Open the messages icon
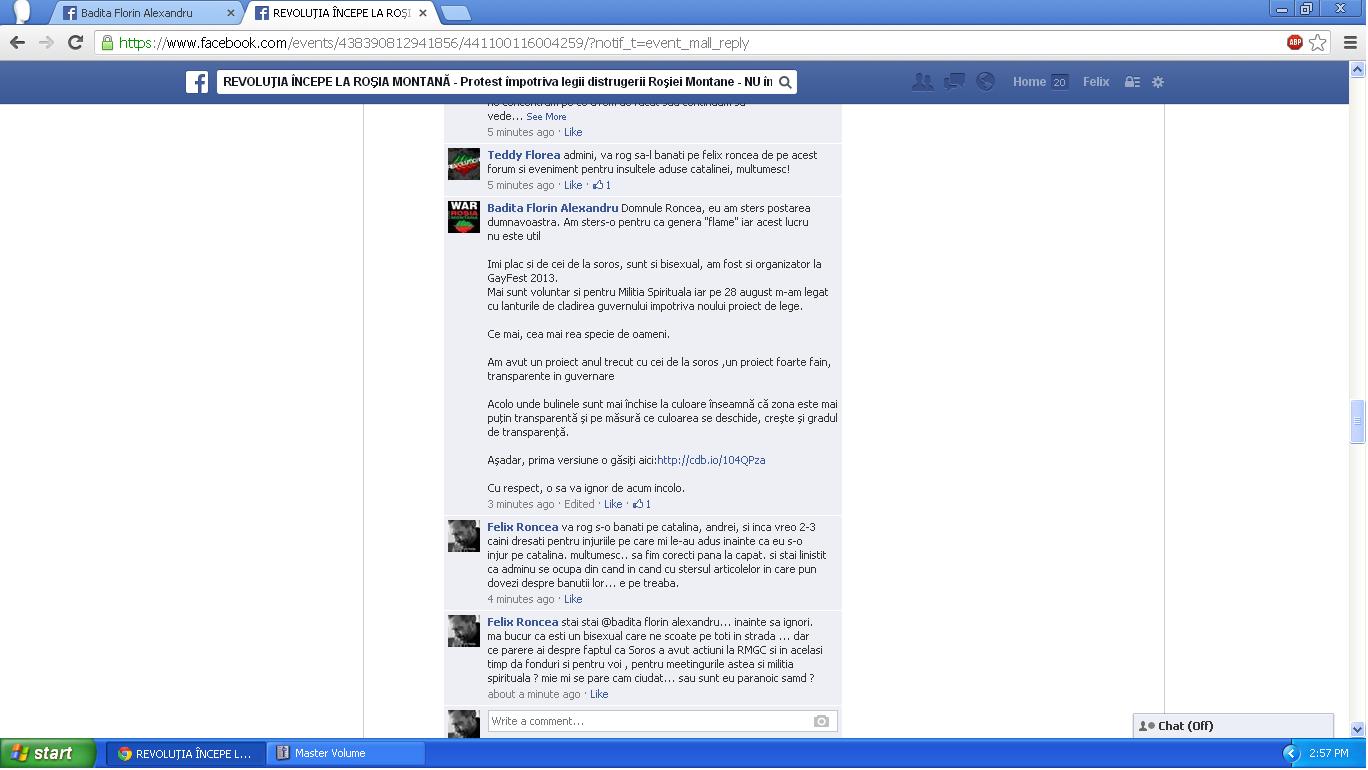 954,82
